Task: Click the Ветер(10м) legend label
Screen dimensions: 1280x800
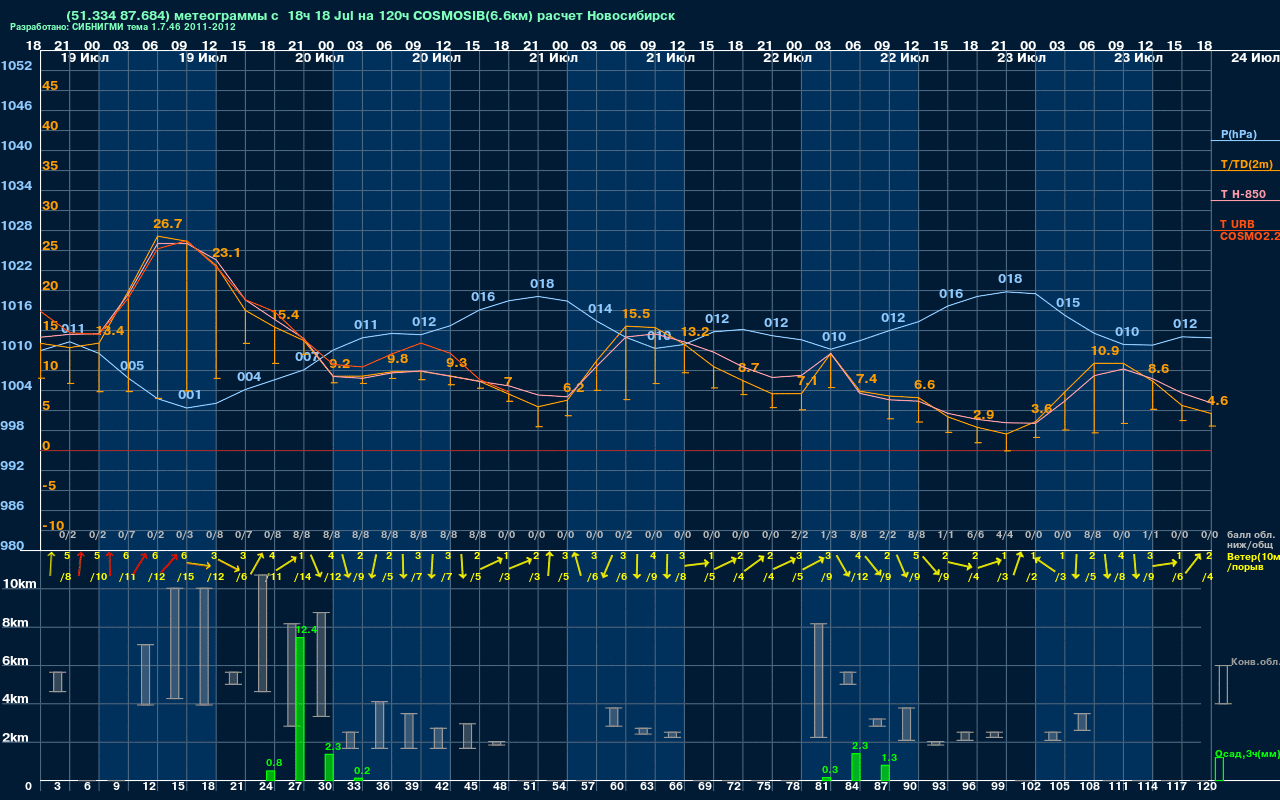Action: [x=1253, y=555]
